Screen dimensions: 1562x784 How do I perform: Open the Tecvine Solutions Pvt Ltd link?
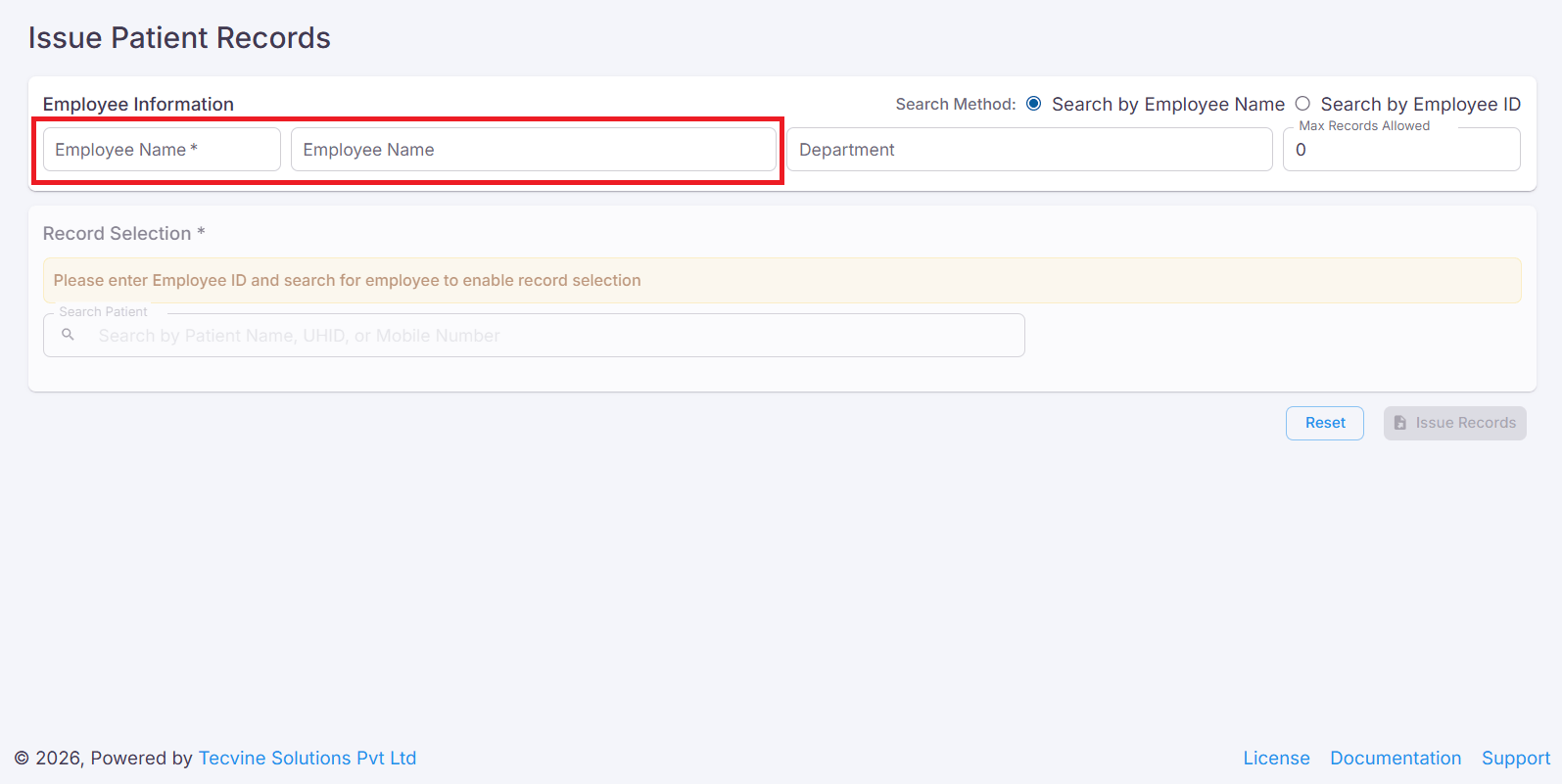(x=308, y=759)
